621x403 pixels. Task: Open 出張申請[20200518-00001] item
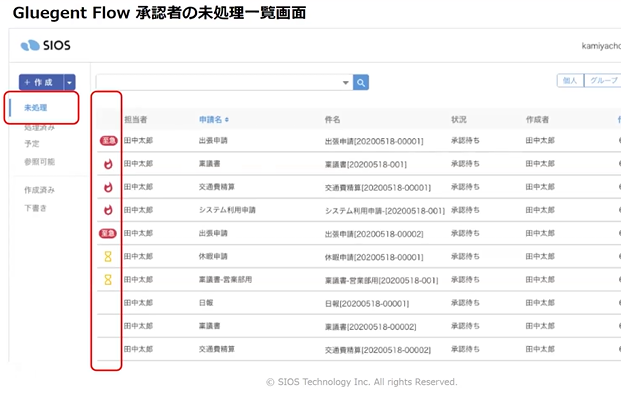coord(374,141)
